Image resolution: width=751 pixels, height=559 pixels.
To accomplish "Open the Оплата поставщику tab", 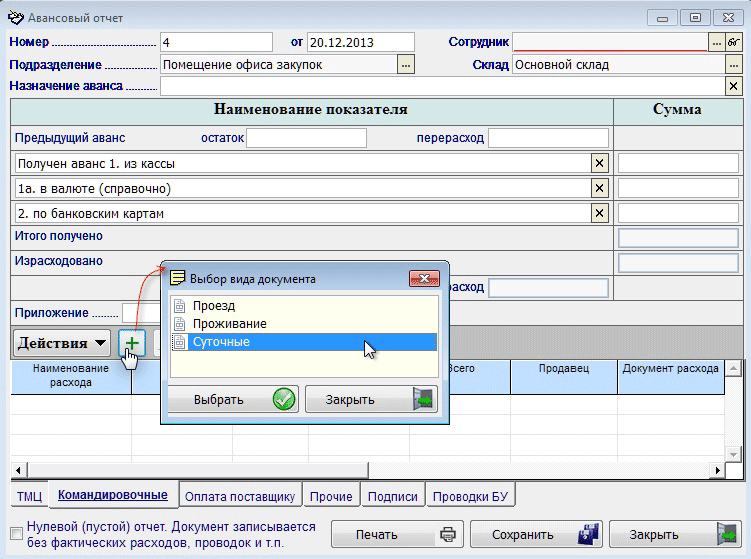I will 240,497.
